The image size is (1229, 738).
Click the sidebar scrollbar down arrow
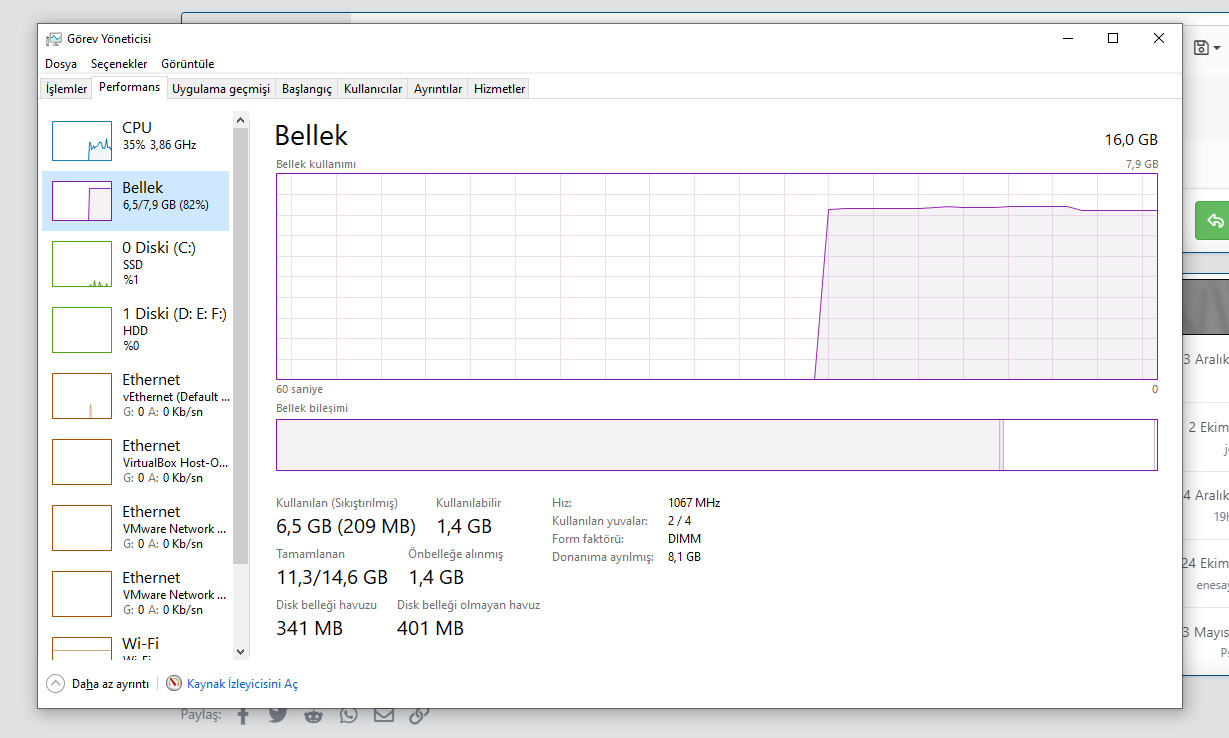[x=240, y=652]
